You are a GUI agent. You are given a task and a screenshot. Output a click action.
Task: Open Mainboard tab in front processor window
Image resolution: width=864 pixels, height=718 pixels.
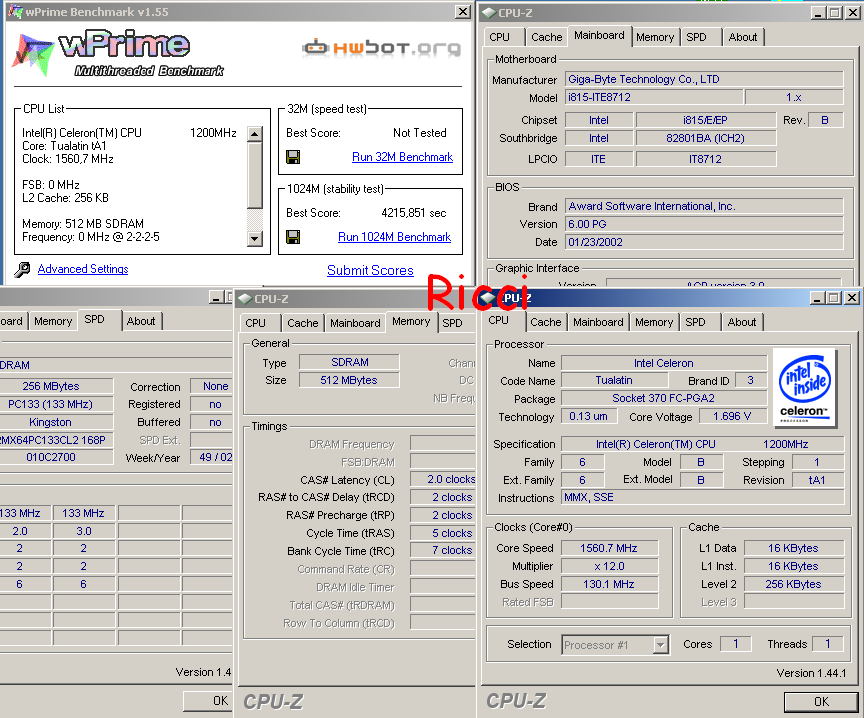coord(598,322)
